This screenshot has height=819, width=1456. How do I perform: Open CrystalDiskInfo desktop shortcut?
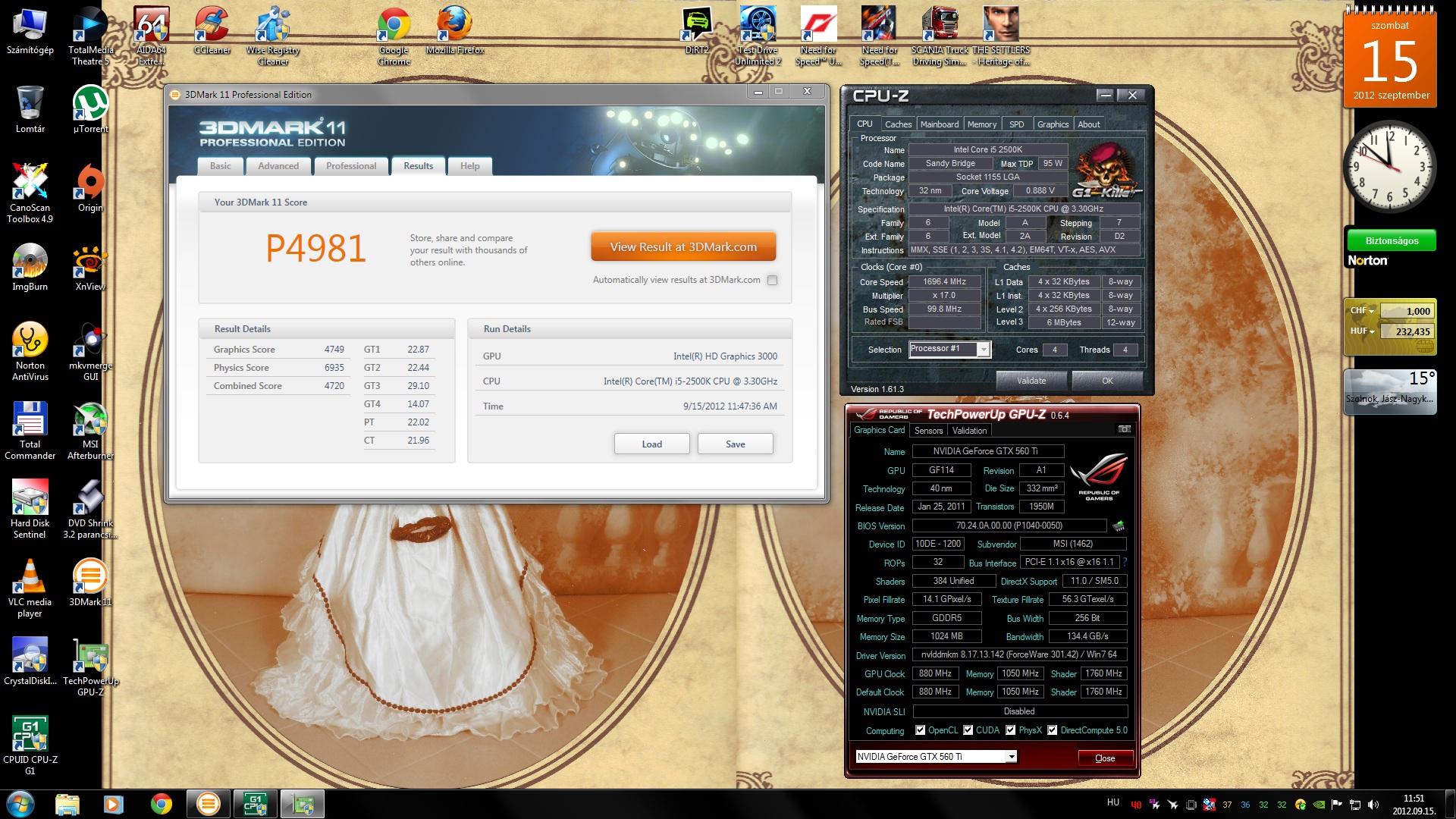30,663
